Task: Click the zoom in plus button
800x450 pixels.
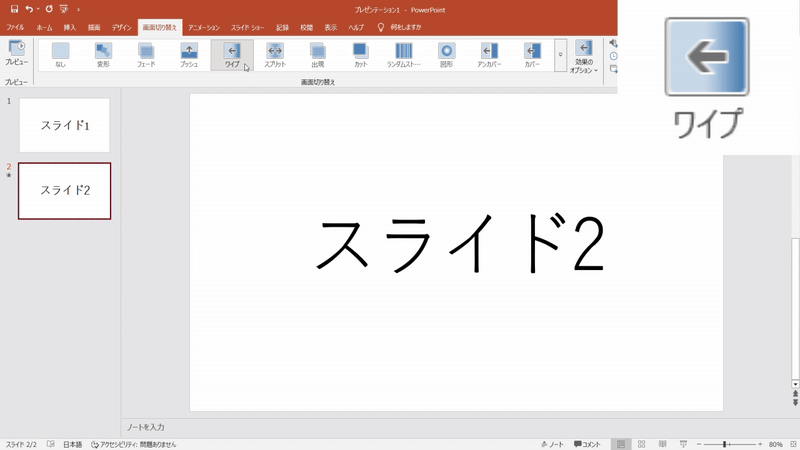Action: pos(760,444)
